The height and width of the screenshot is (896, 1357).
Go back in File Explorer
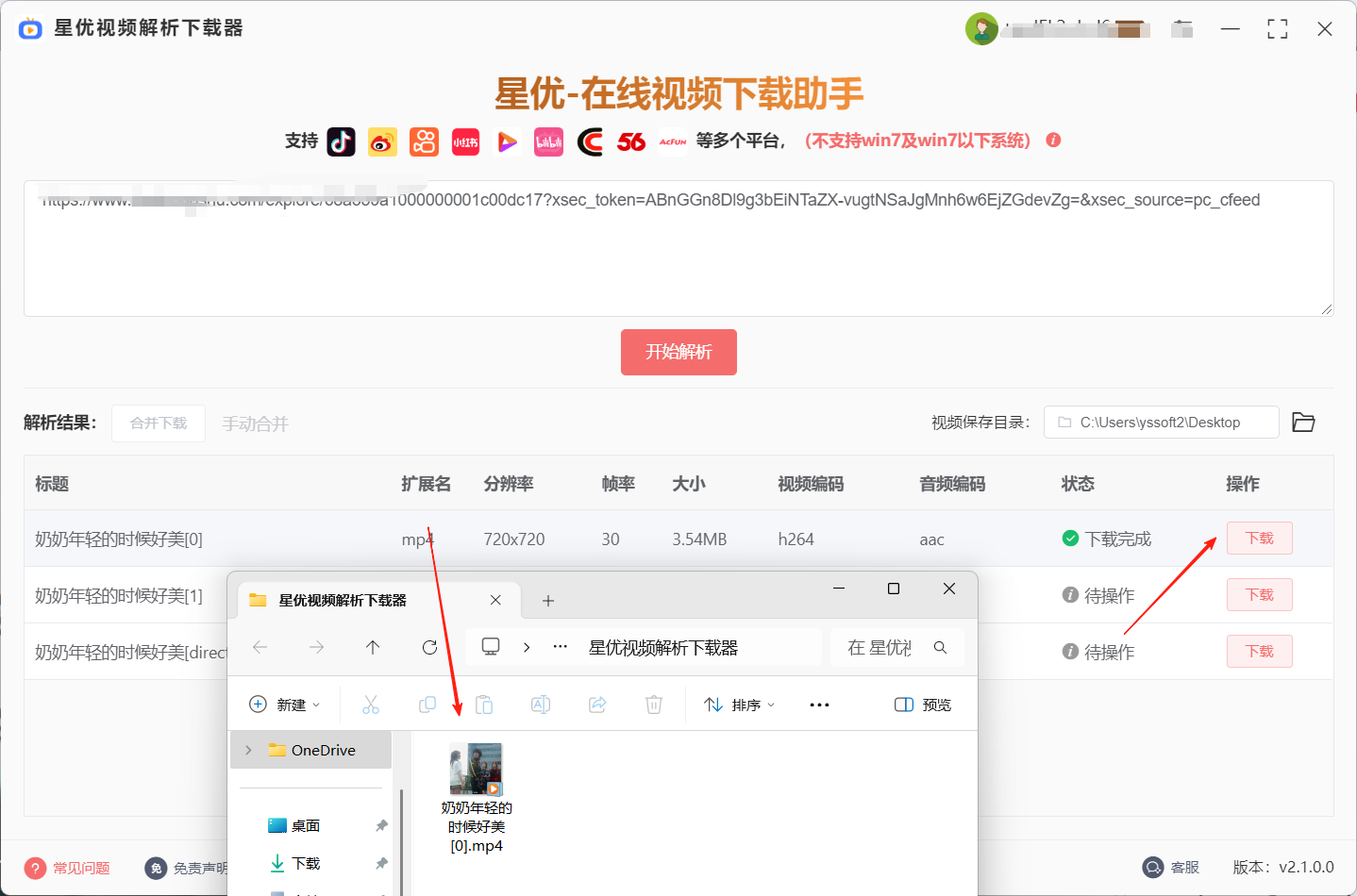point(260,647)
